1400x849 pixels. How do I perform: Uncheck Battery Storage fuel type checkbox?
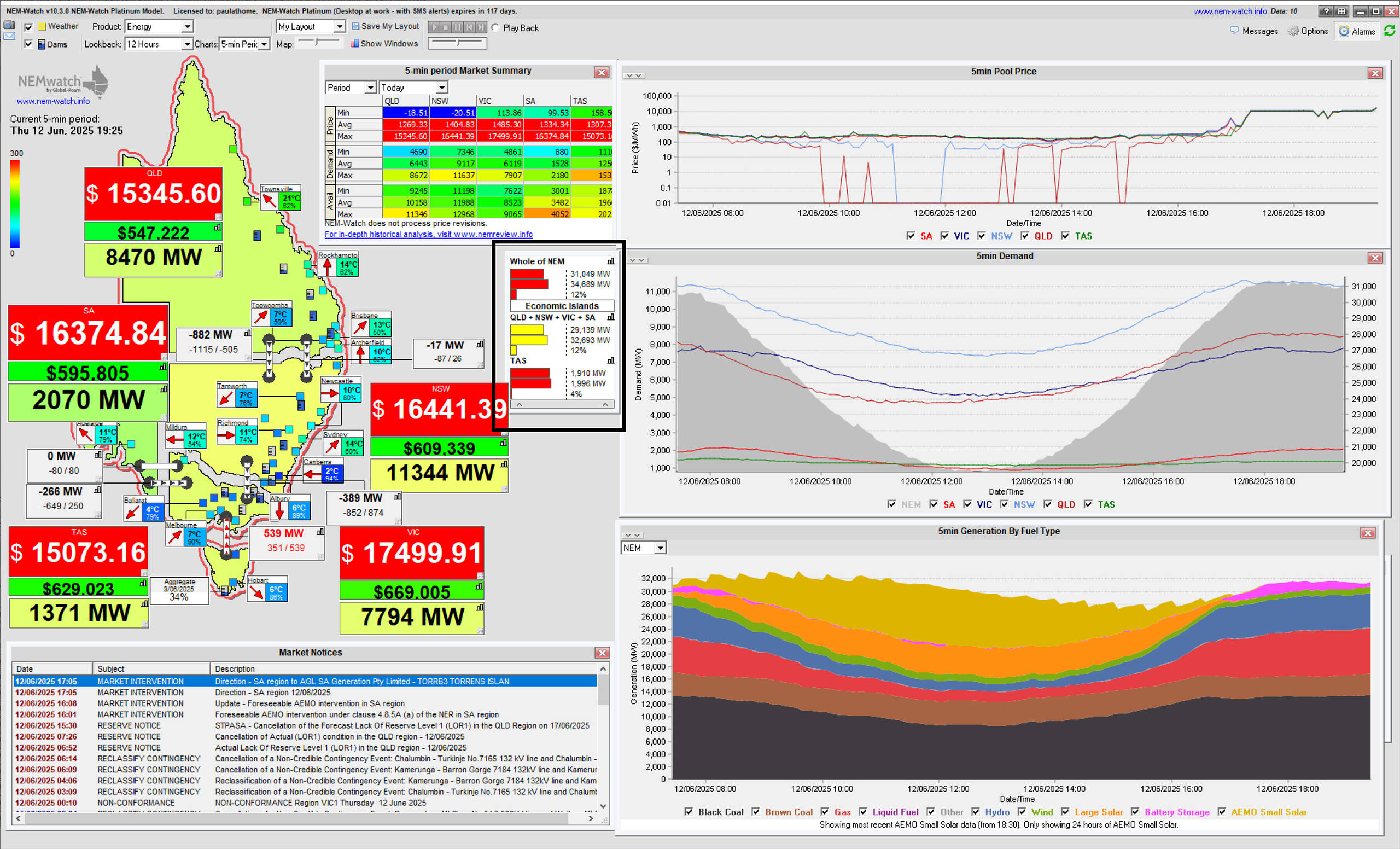click(1135, 811)
